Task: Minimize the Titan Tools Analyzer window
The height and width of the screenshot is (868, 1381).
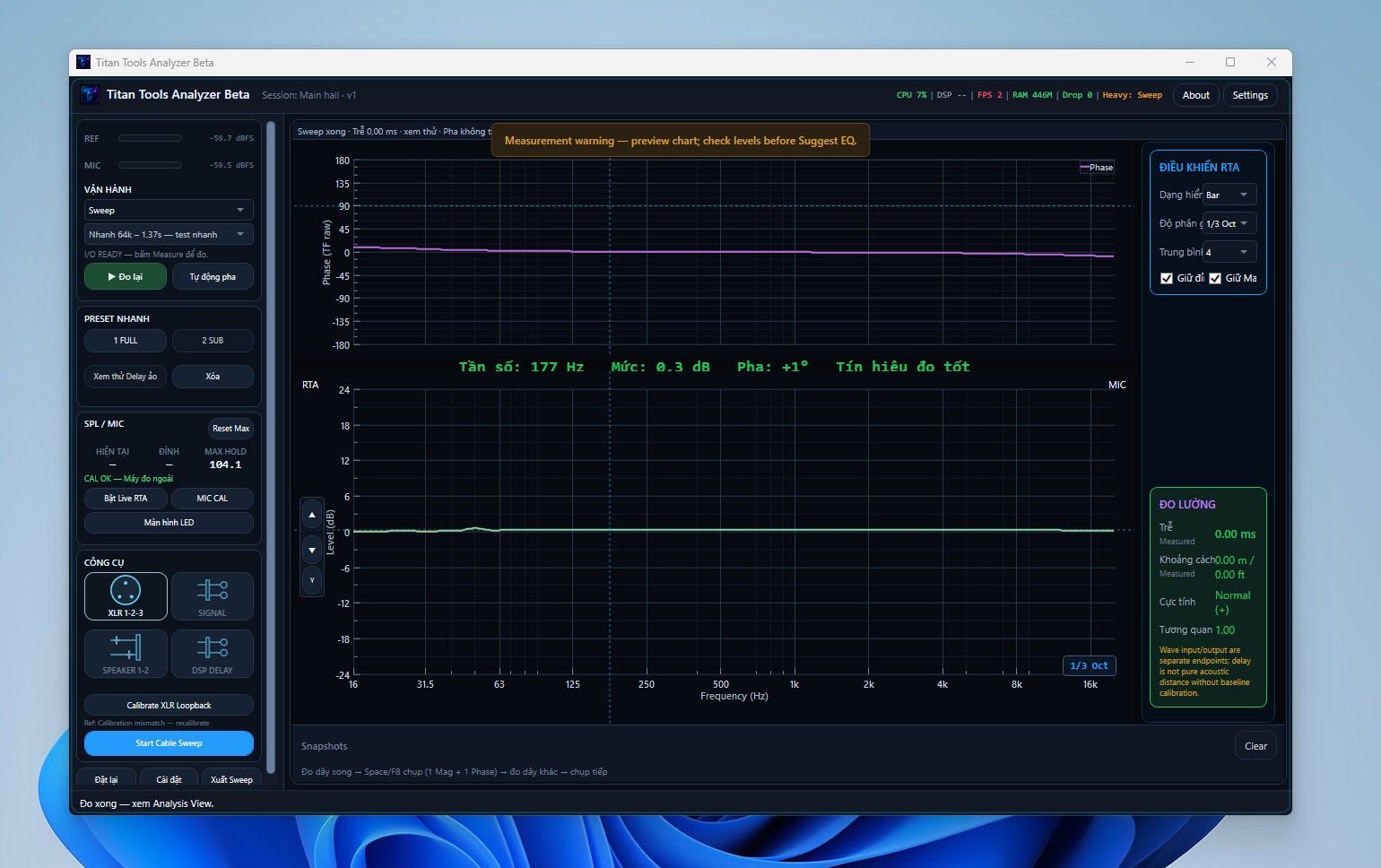Action: pyautogui.click(x=1190, y=62)
